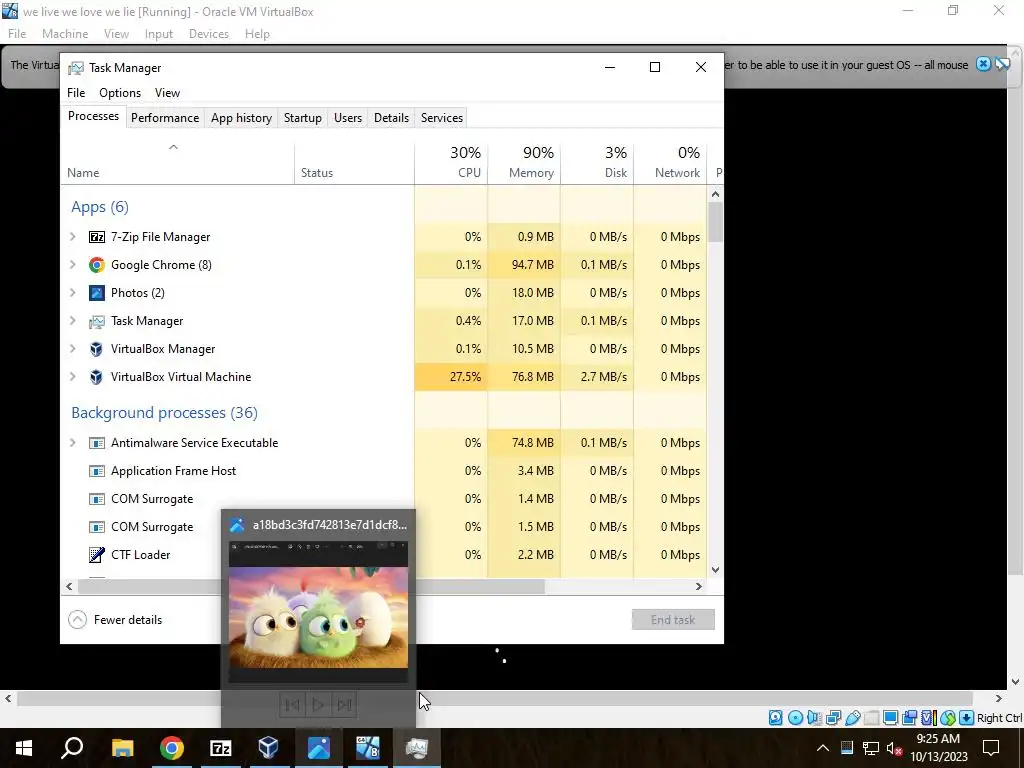The height and width of the screenshot is (768, 1024).
Task: Open the notification center icon
Action: point(991,748)
